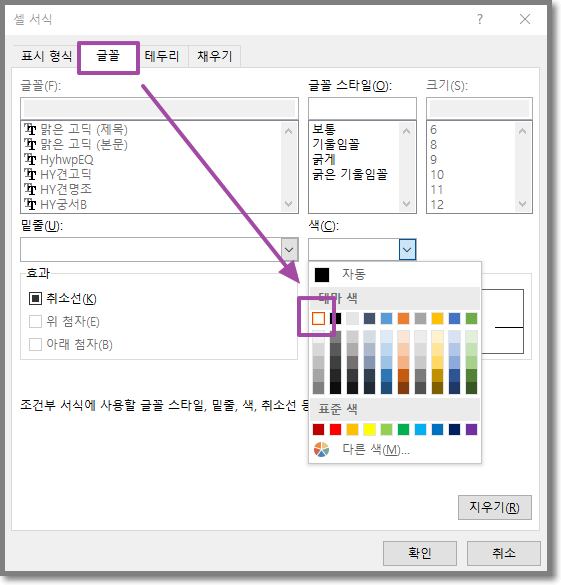The image size is (561, 585).
Task: Select font size 11
Action: [x=437, y=190]
